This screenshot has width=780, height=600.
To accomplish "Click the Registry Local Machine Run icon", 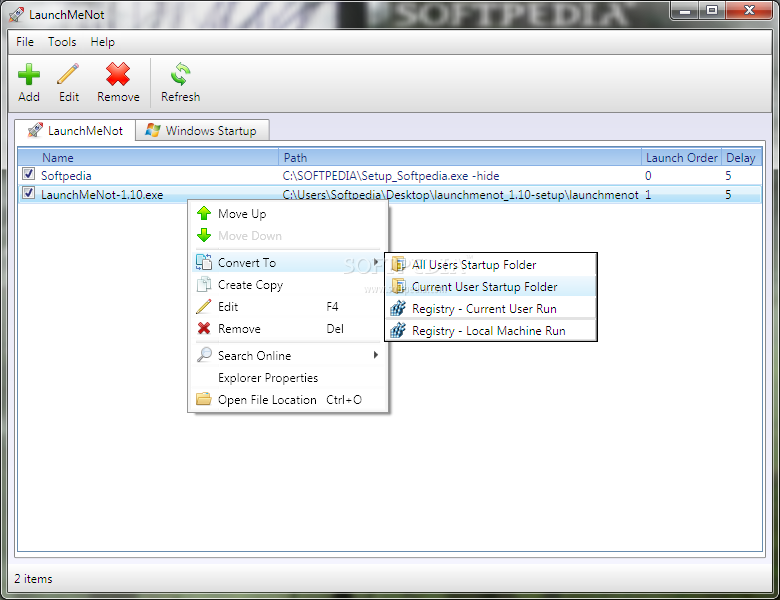I will [x=398, y=330].
